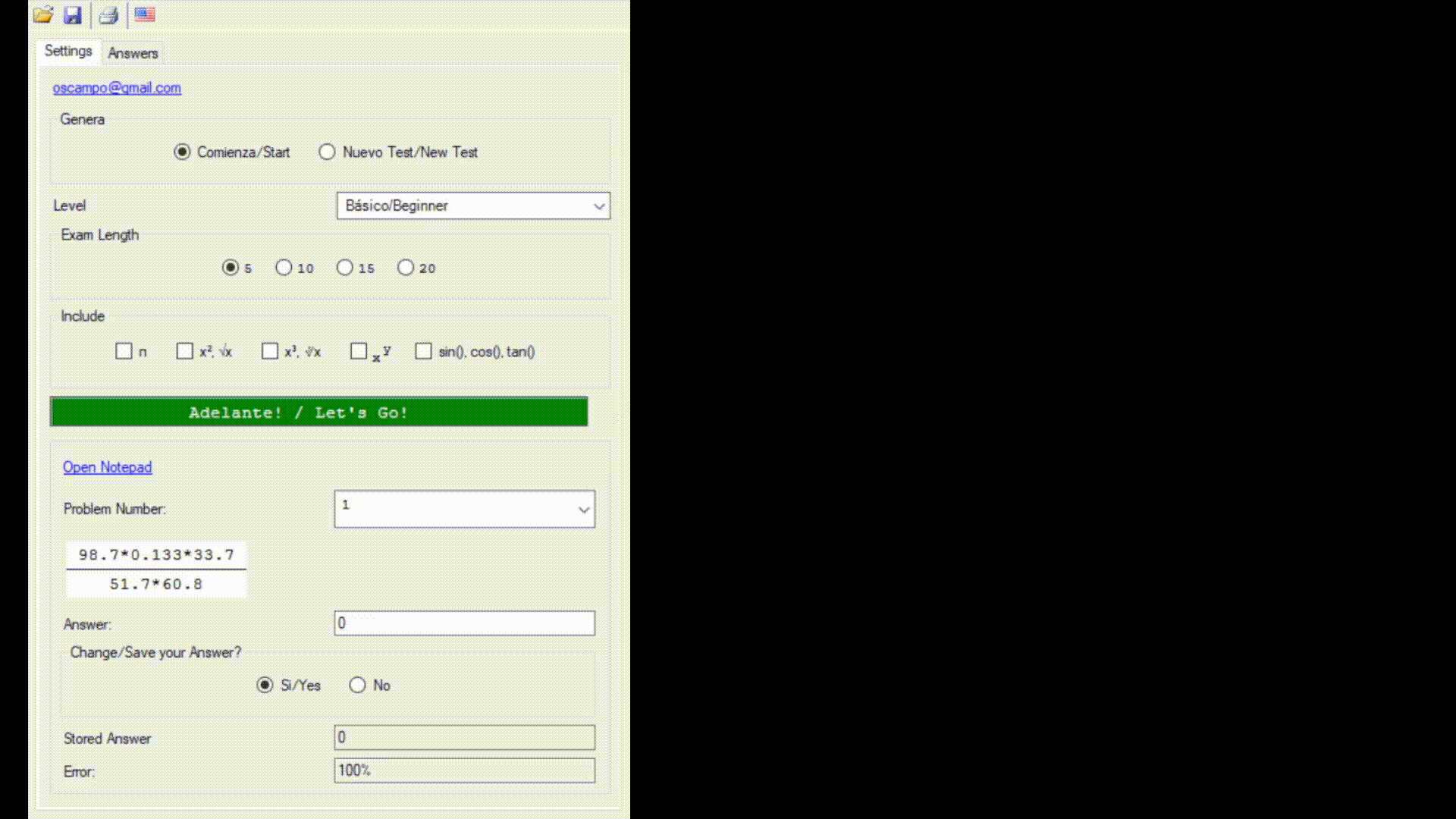Click the Open Notepad link
The height and width of the screenshot is (819, 1456).
107,467
